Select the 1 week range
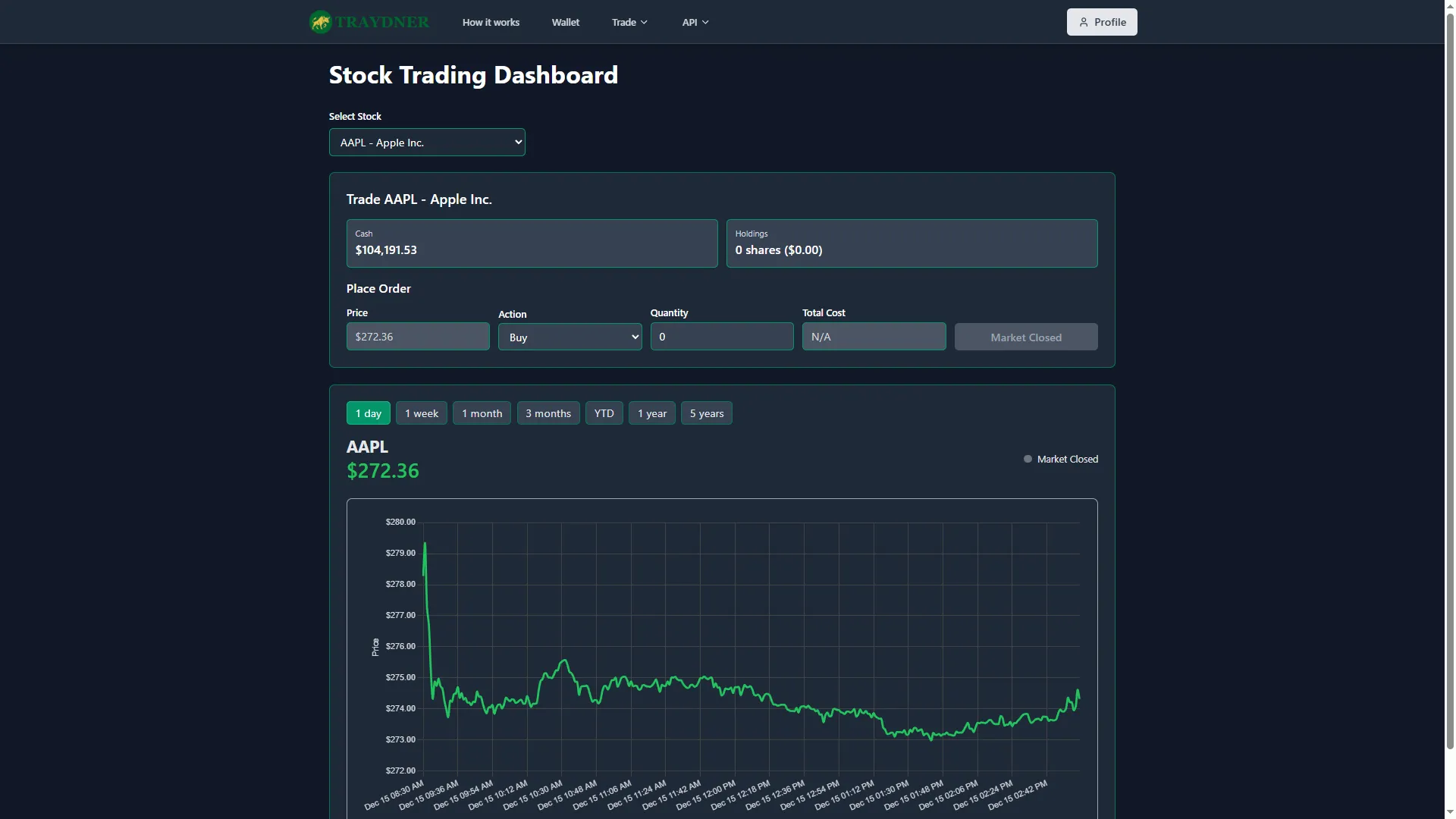1456x819 pixels. click(x=422, y=413)
